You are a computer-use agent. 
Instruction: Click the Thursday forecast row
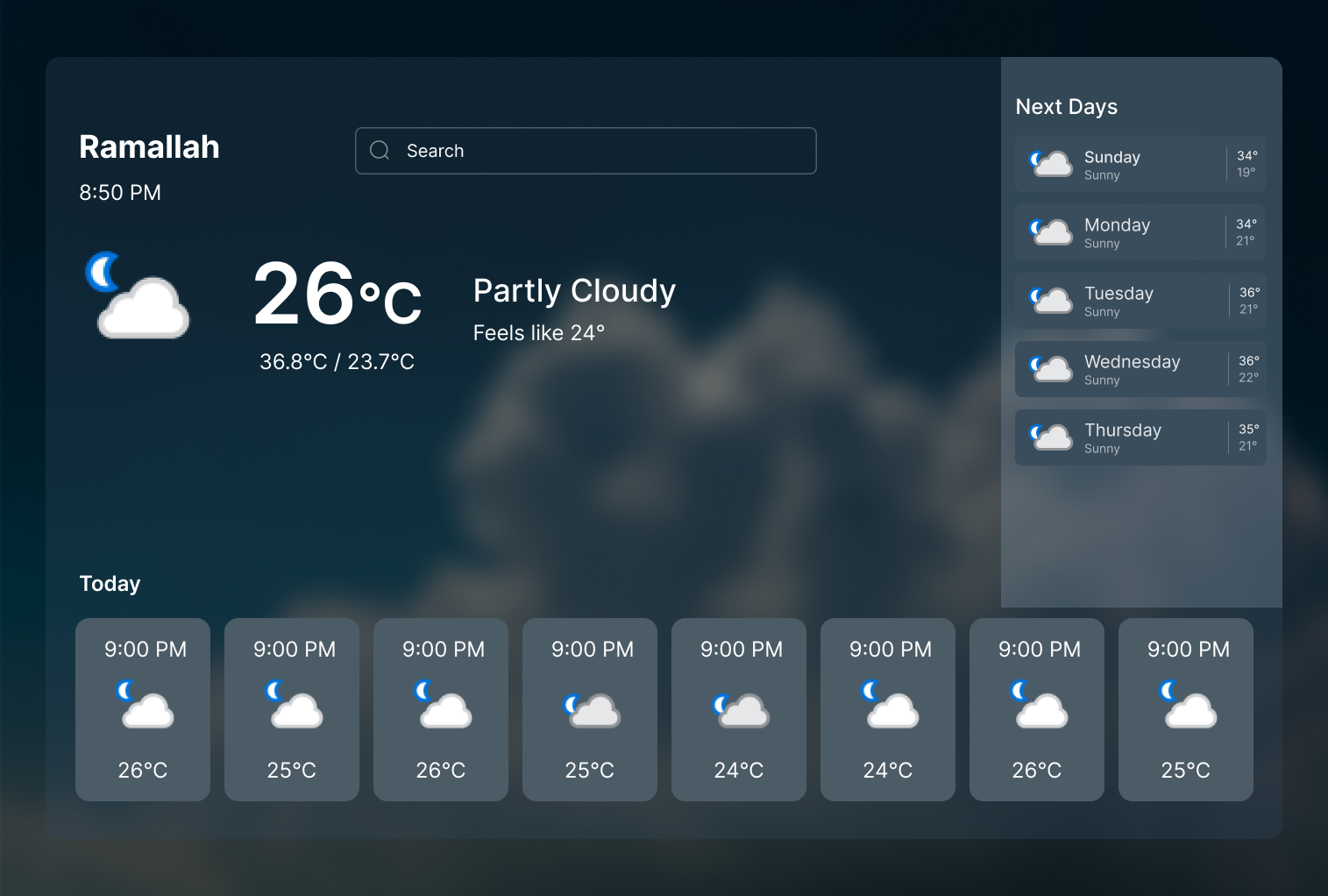click(1139, 437)
